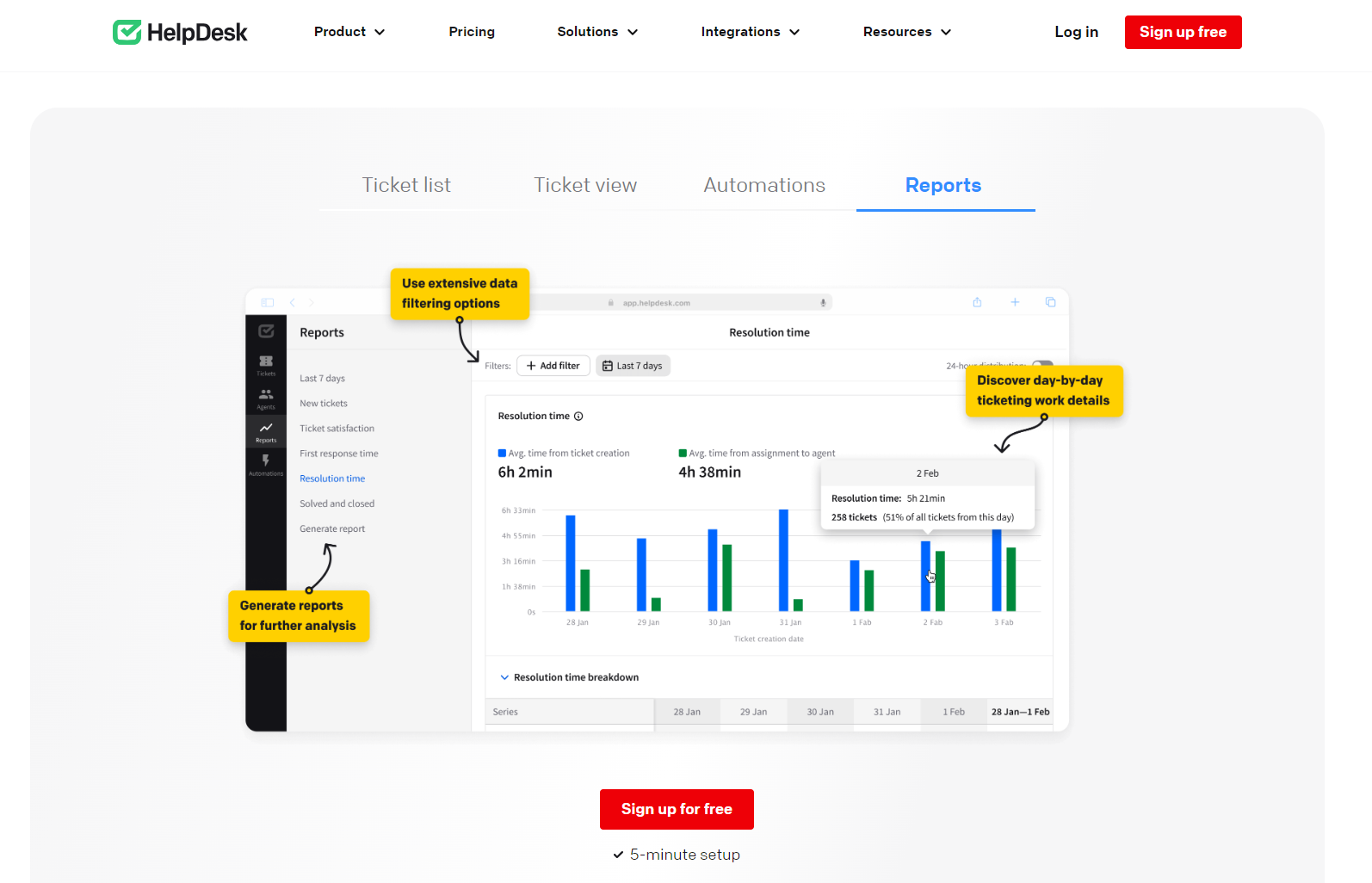Click the browser tab overview icon
The height and width of the screenshot is (883, 1372).
tap(1050, 302)
